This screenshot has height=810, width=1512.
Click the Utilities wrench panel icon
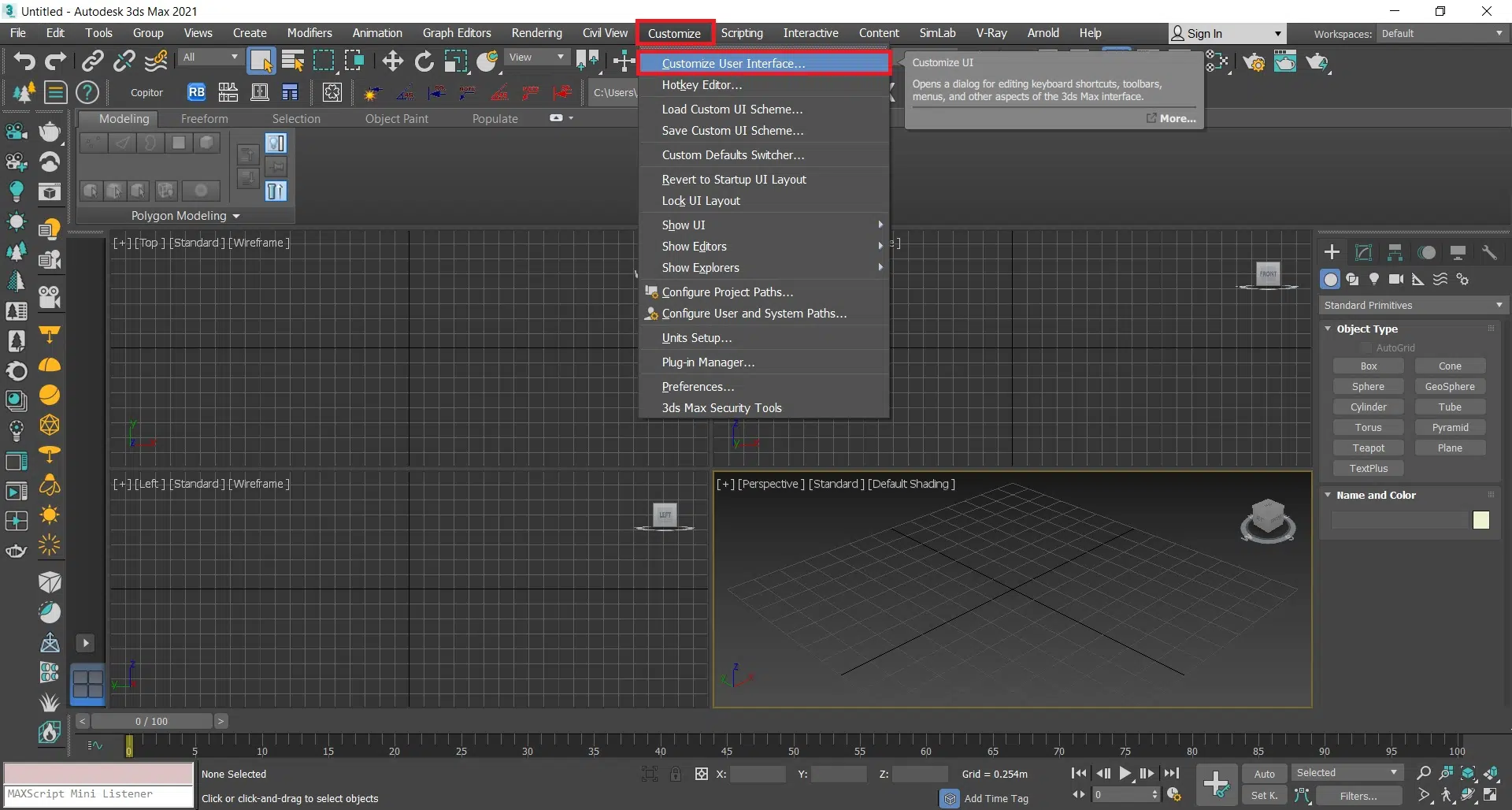1488,252
